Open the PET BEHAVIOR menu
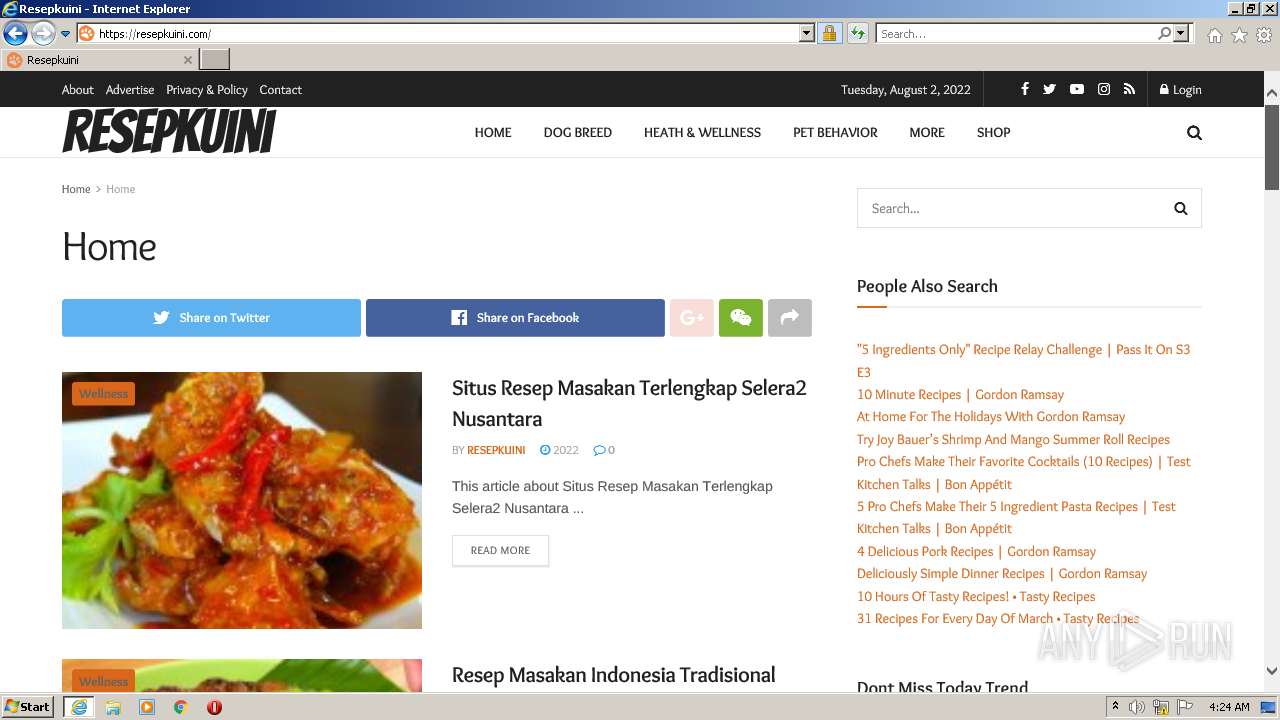 (835, 132)
